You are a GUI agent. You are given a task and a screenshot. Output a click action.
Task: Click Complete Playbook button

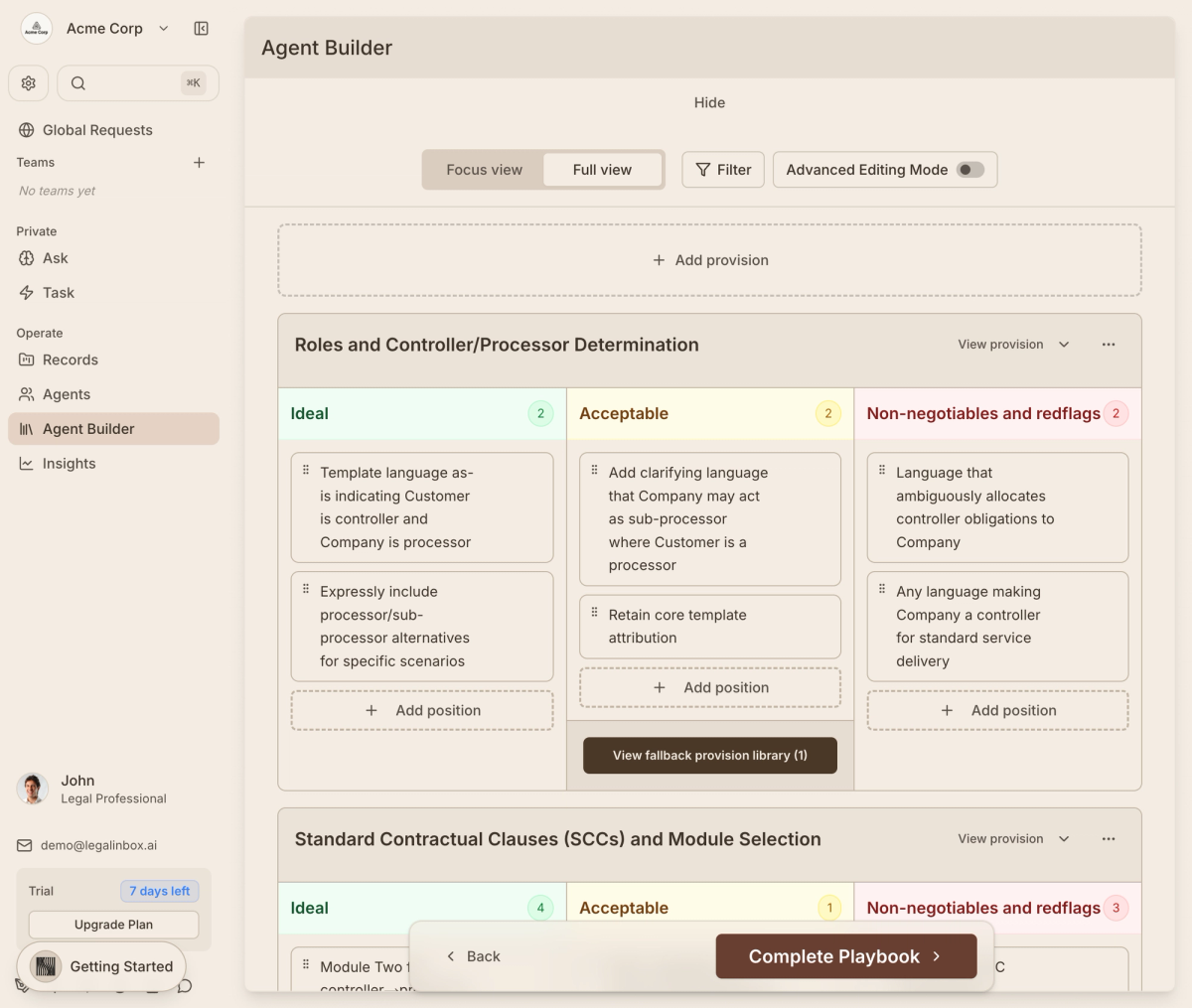coord(846,956)
